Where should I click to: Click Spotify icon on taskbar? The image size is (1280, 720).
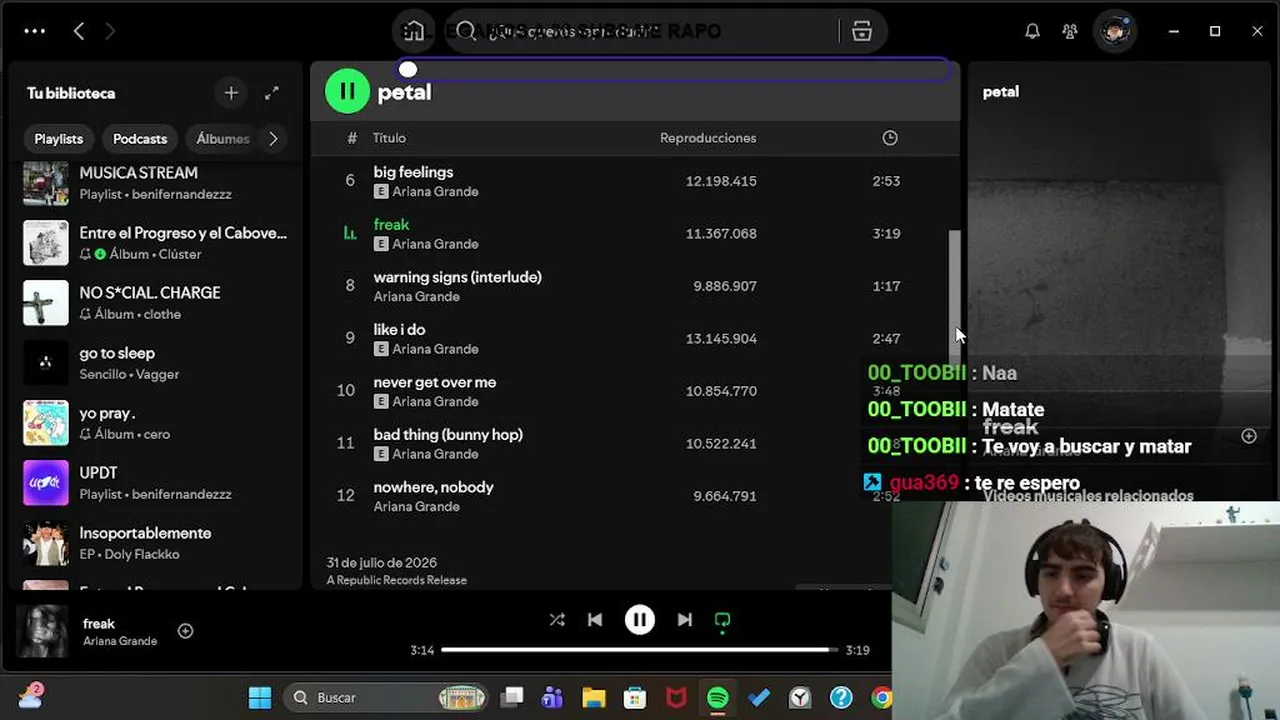[718, 698]
